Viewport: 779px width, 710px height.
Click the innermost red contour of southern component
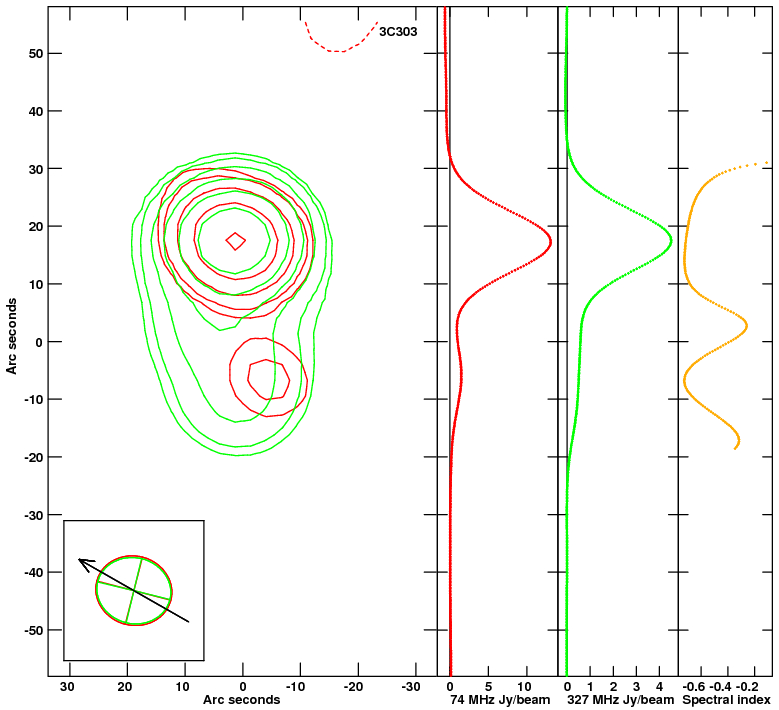tap(268, 379)
